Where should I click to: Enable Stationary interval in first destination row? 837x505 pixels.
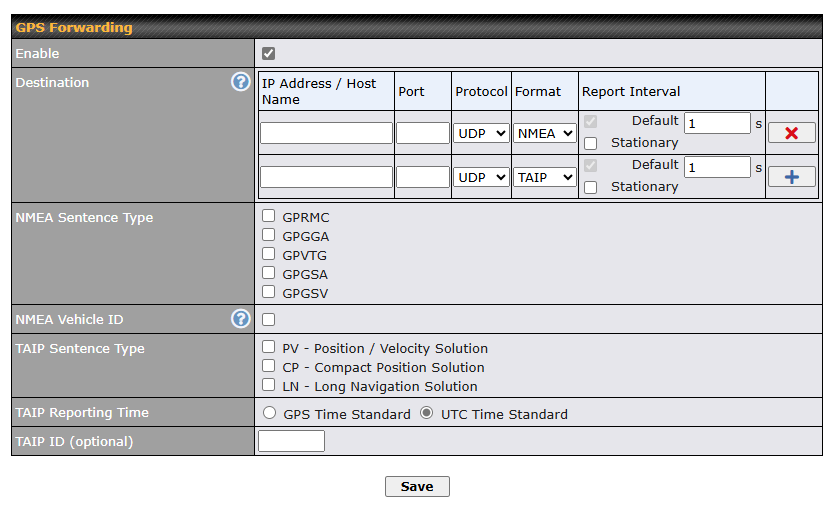(x=590, y=144)
